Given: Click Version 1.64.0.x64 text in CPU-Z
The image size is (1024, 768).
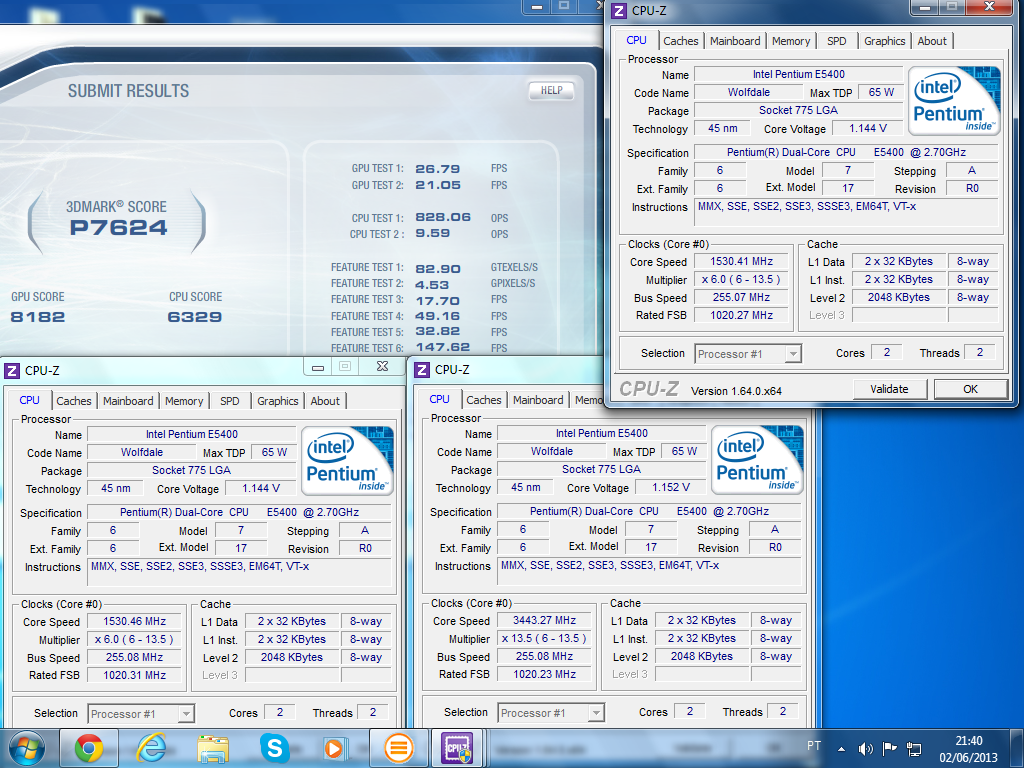Looking at the screenshot, I should click(736, 391).
